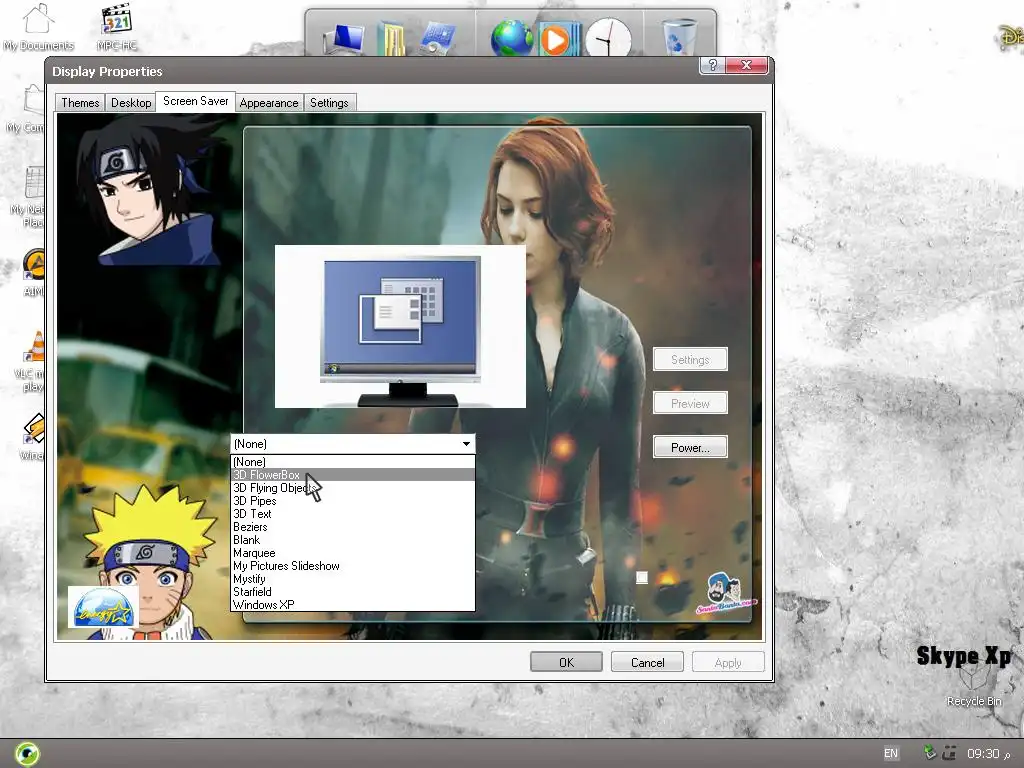Click the help question mark button
The image size is (1024, 768).
pyautogui.click(x=712, y=65)
